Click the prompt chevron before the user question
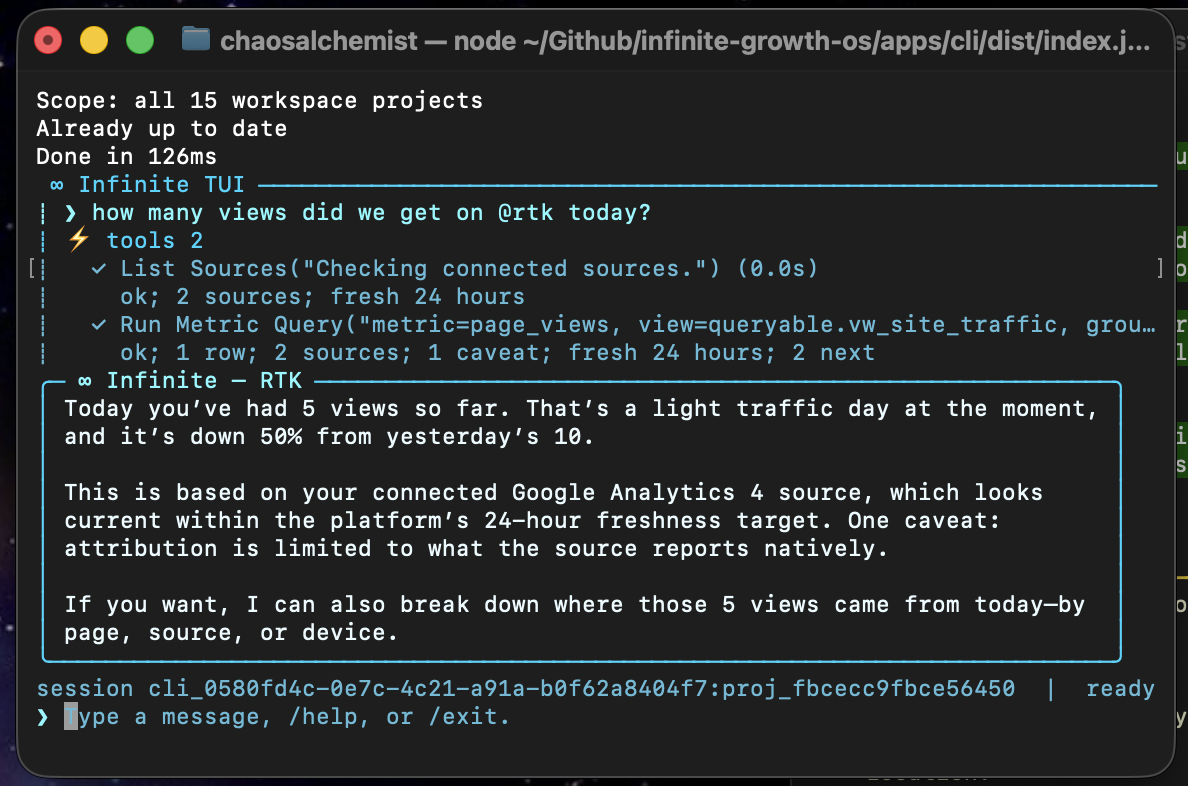 [x=70, y=213]
